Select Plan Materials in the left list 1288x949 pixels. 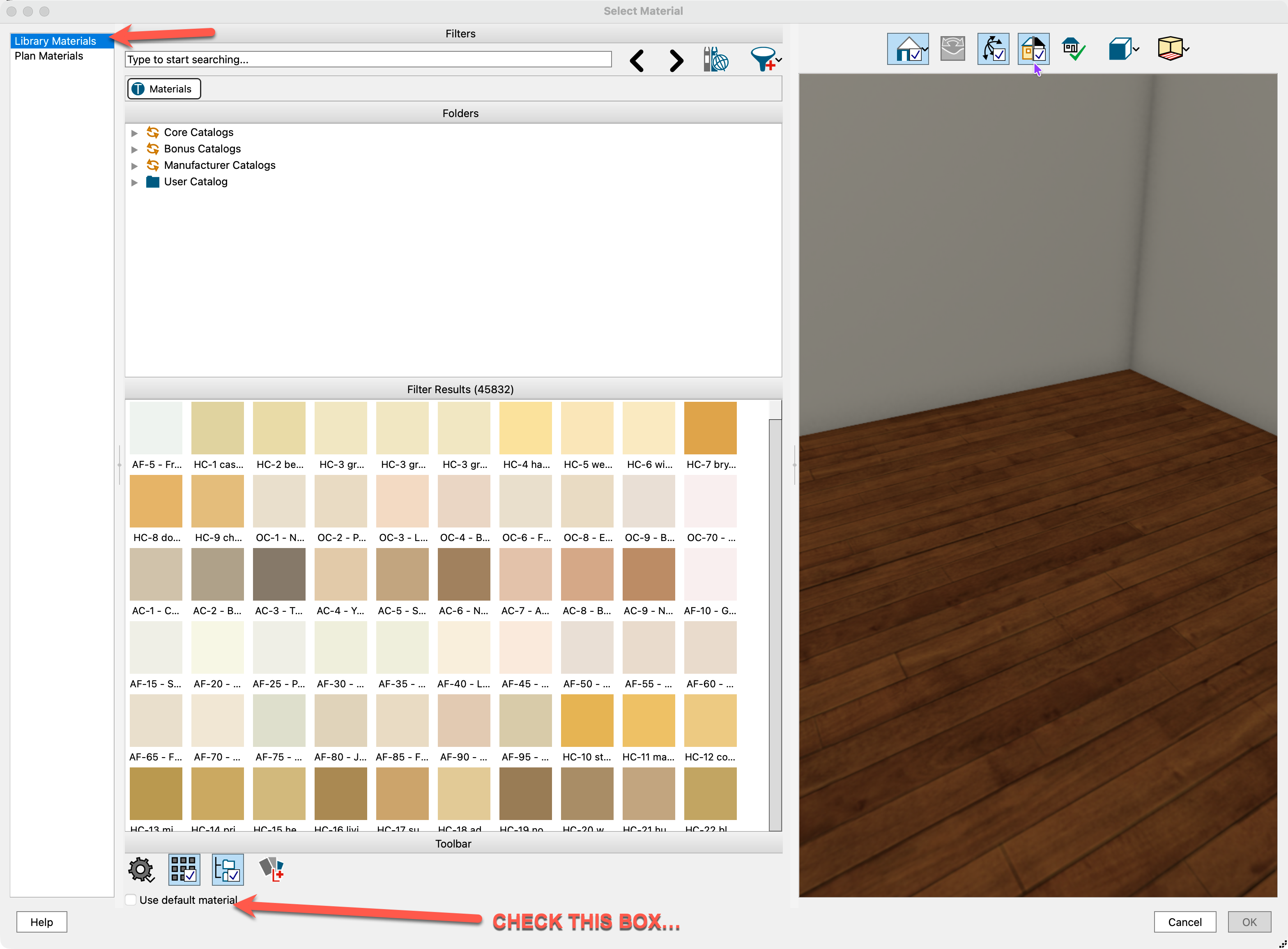(49, 56)
